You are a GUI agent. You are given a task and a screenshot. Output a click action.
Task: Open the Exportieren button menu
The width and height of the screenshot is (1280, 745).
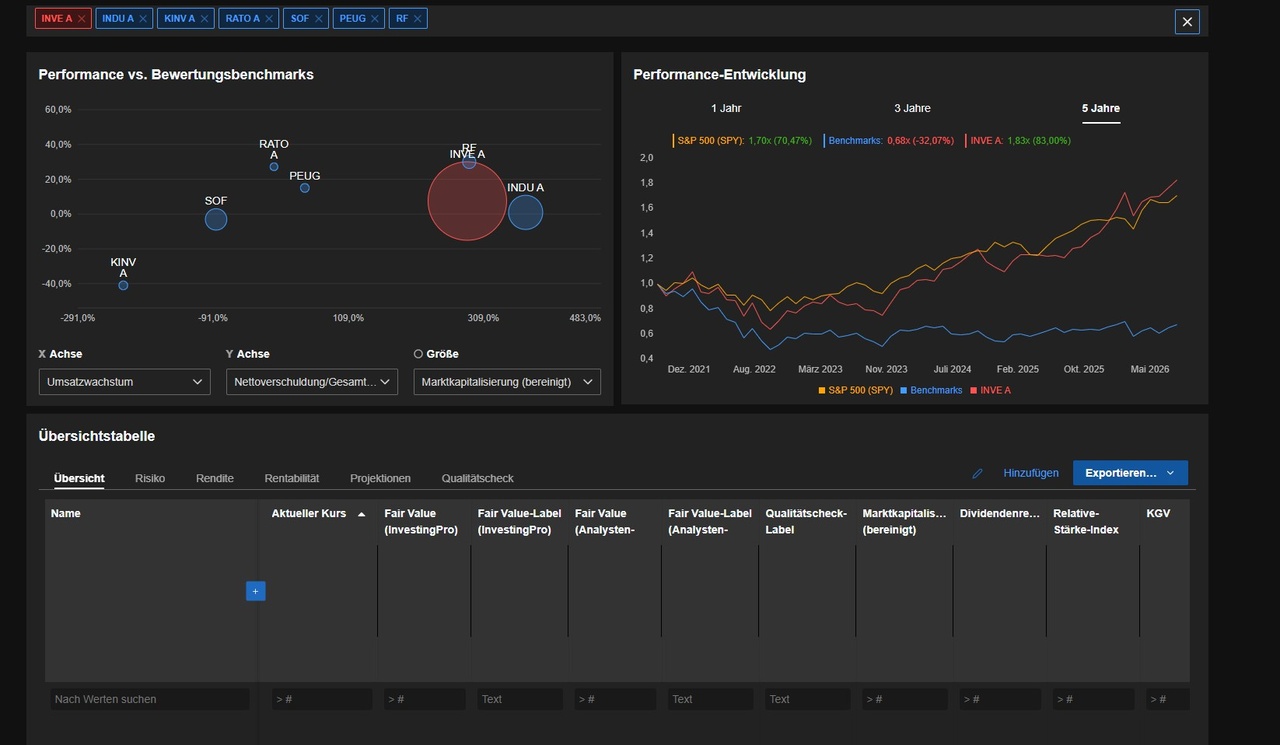[x=1130, y=473]
